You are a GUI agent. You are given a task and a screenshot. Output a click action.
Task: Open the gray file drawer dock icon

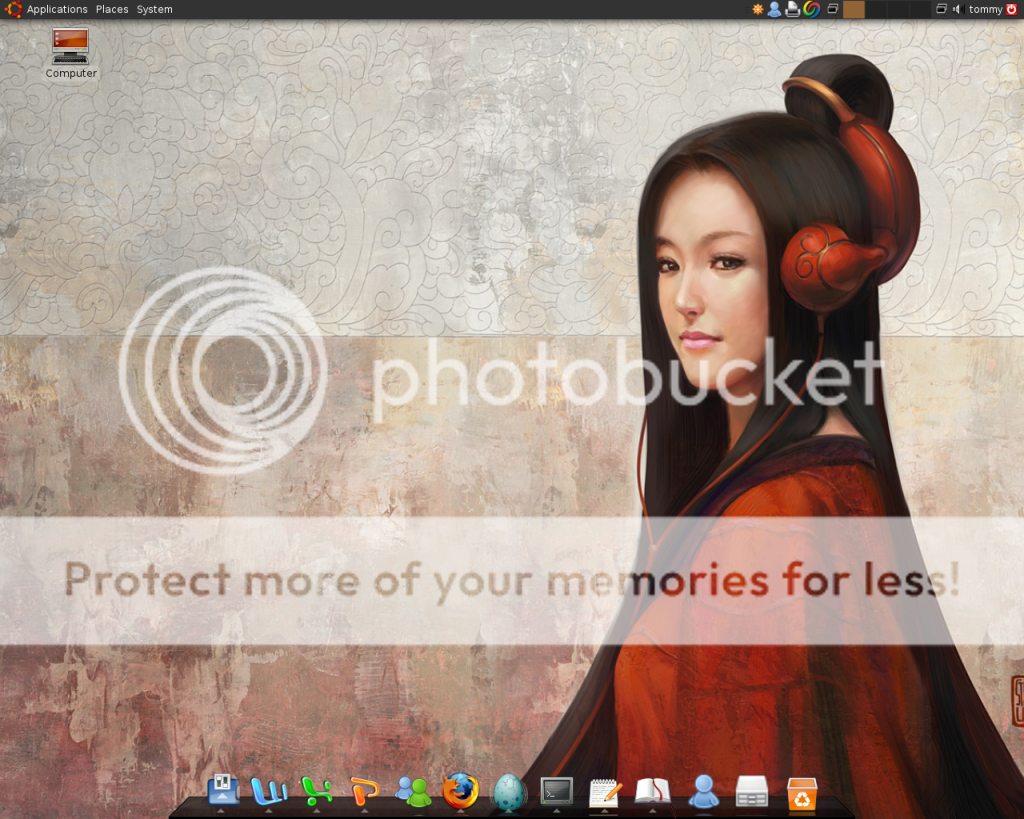(752, 791)
